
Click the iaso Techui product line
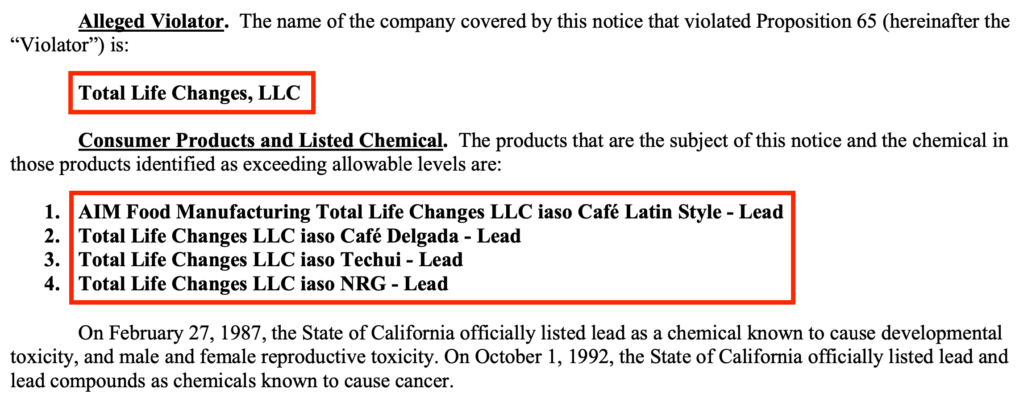pos(270,259)
